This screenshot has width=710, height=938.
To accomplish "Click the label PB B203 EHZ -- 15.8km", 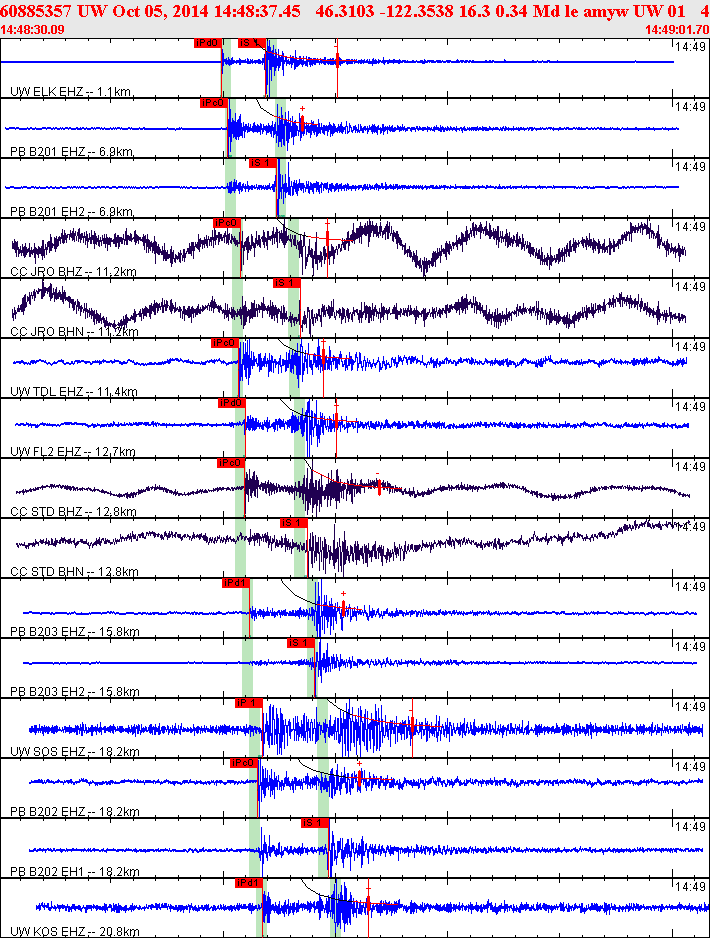I will tap(75, 632).
